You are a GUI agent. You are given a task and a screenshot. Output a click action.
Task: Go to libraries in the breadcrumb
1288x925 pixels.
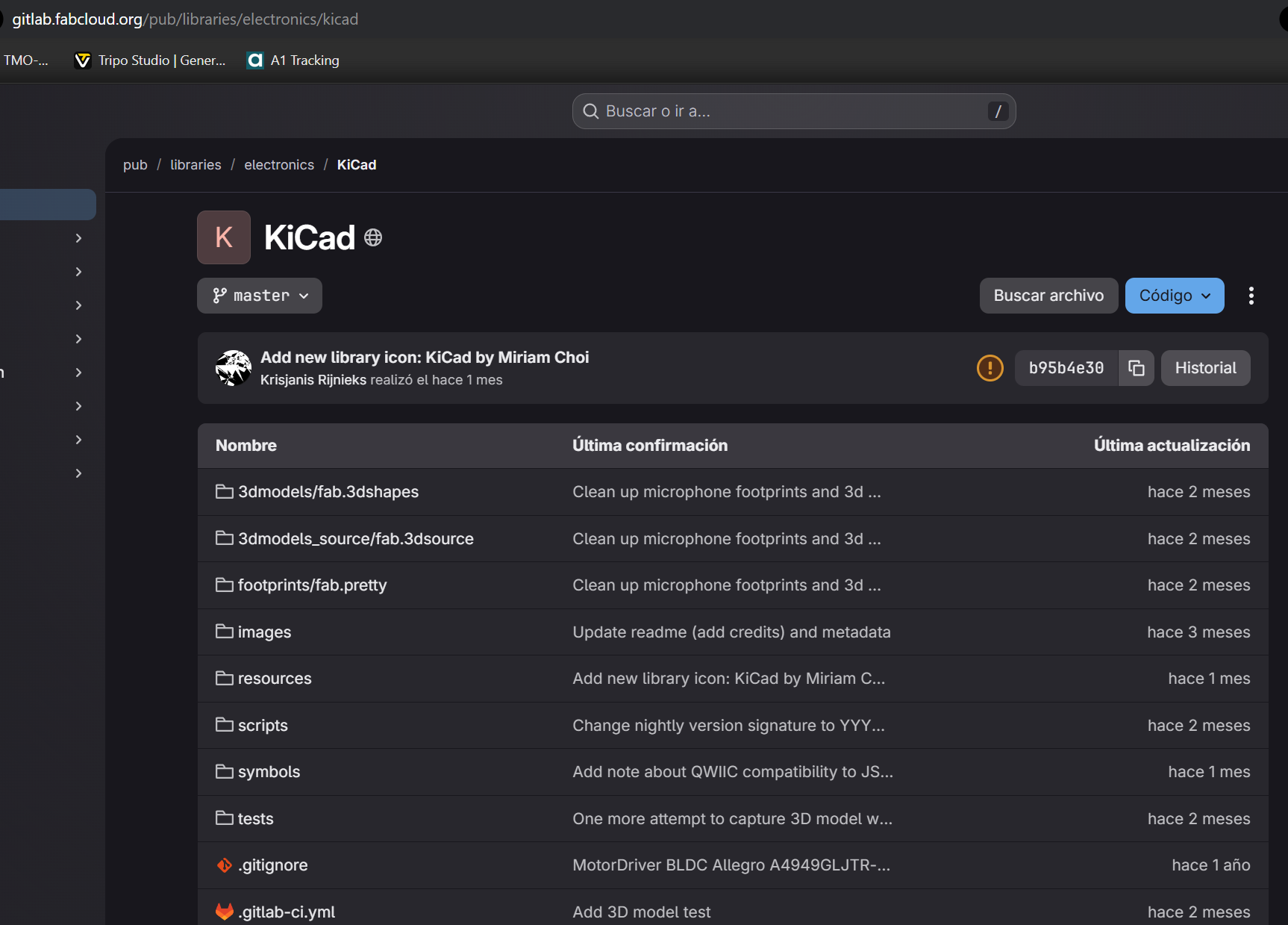pyautogui.click(x=196, y=165)
